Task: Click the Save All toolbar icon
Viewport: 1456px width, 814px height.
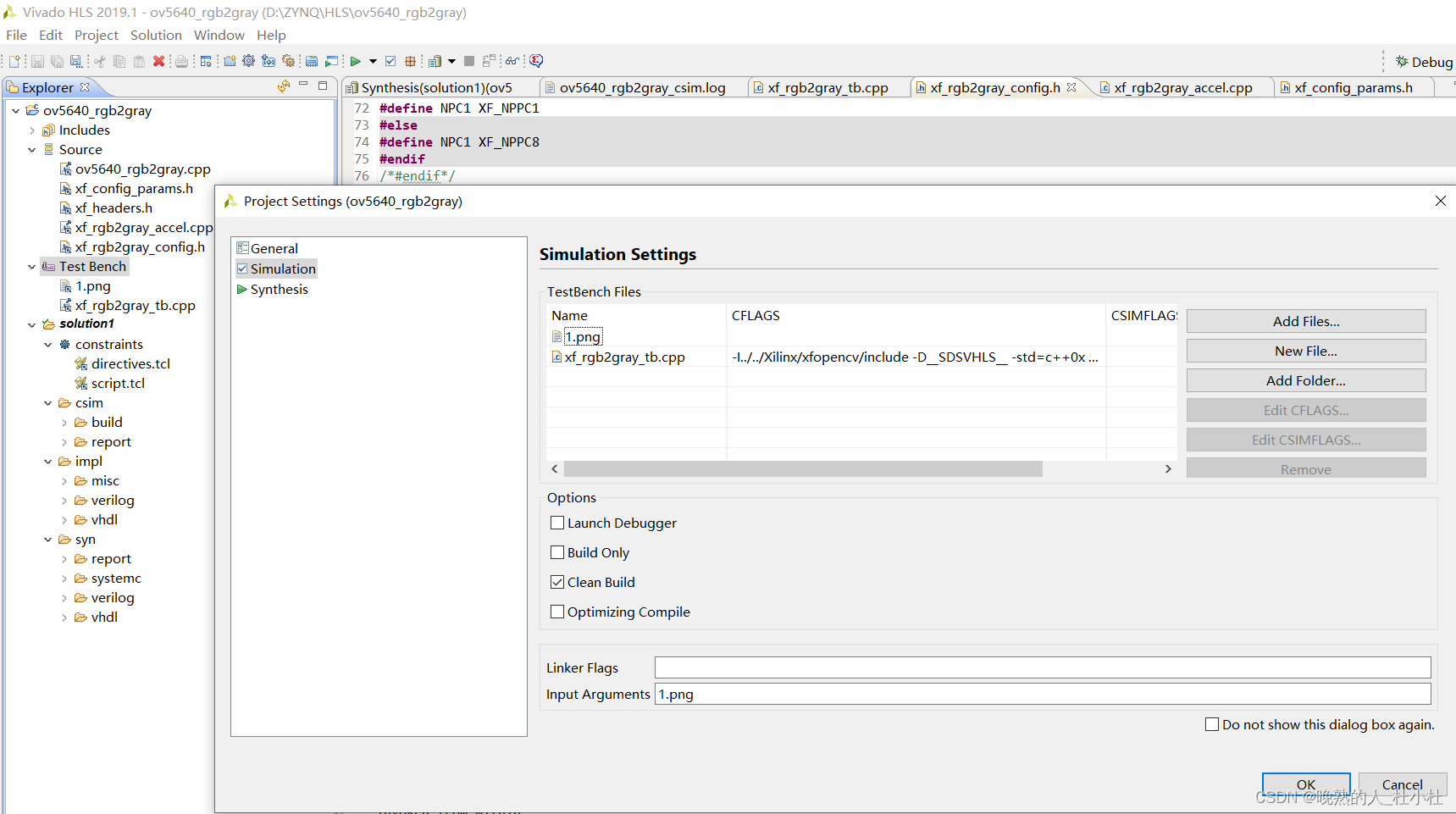Action: pos(57,61)
